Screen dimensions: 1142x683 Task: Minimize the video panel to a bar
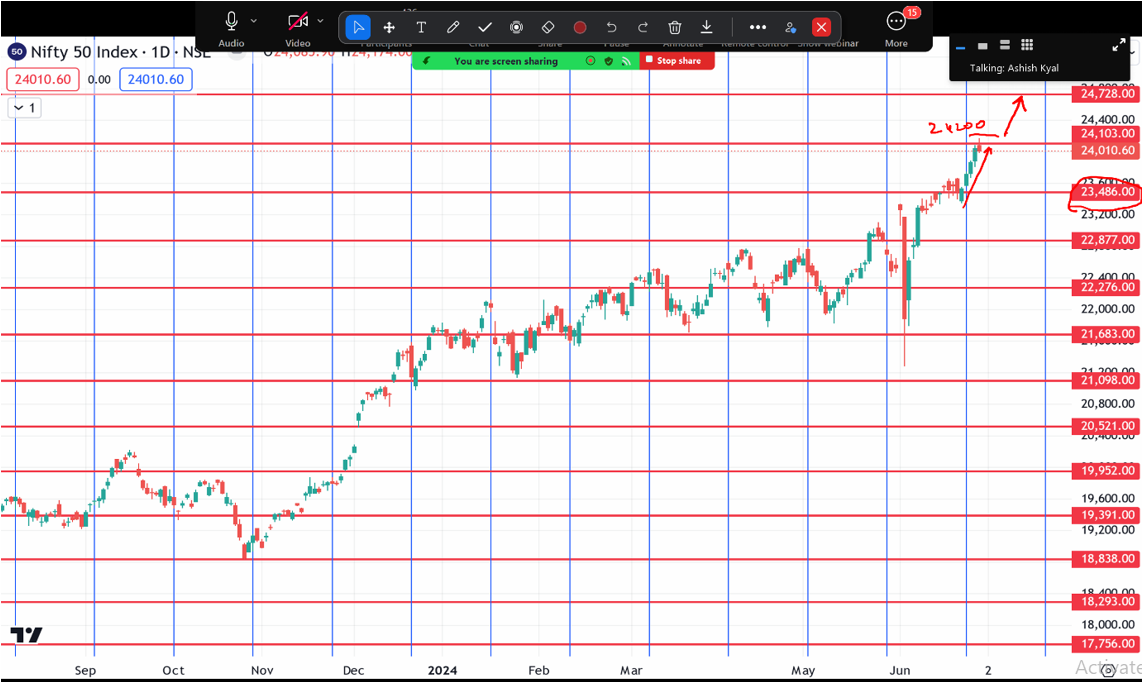pyautogui.click(x=960, y=47)
